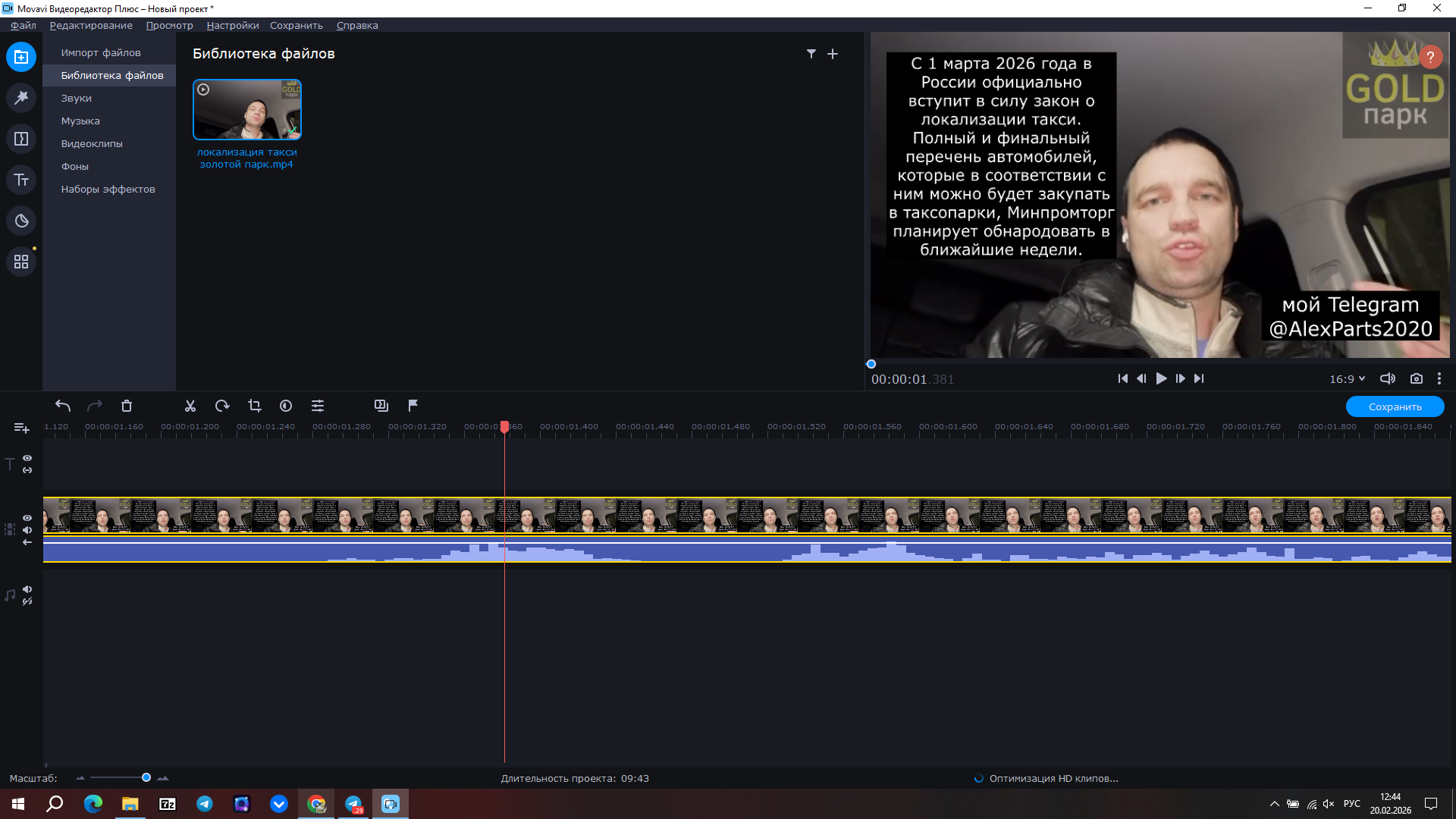Select the Split (scissors) tool
Image resolution: width=1456 pixels, height=819 pixels.
coord(190,406)
